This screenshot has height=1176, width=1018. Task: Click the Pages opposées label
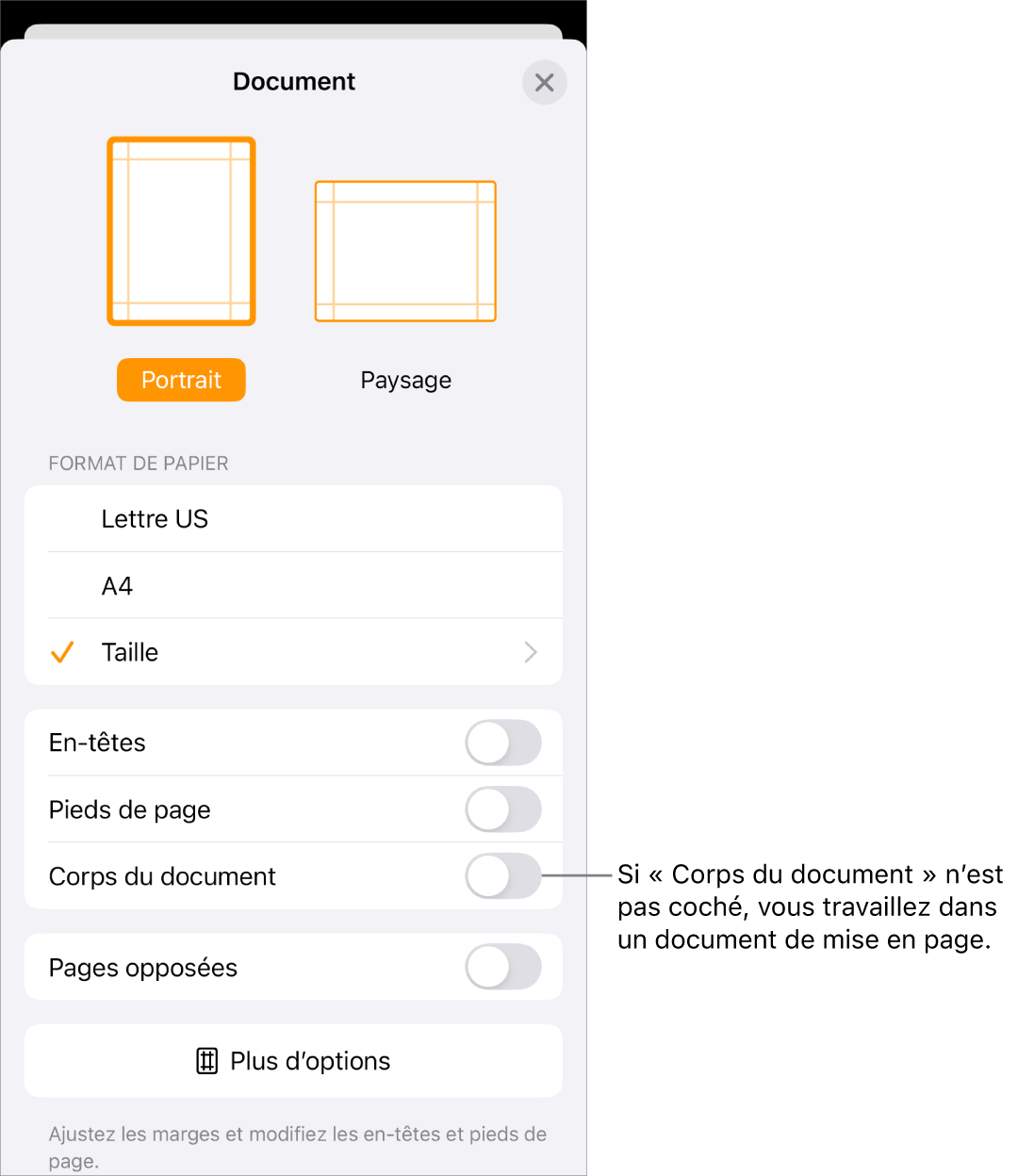[143, 968]
